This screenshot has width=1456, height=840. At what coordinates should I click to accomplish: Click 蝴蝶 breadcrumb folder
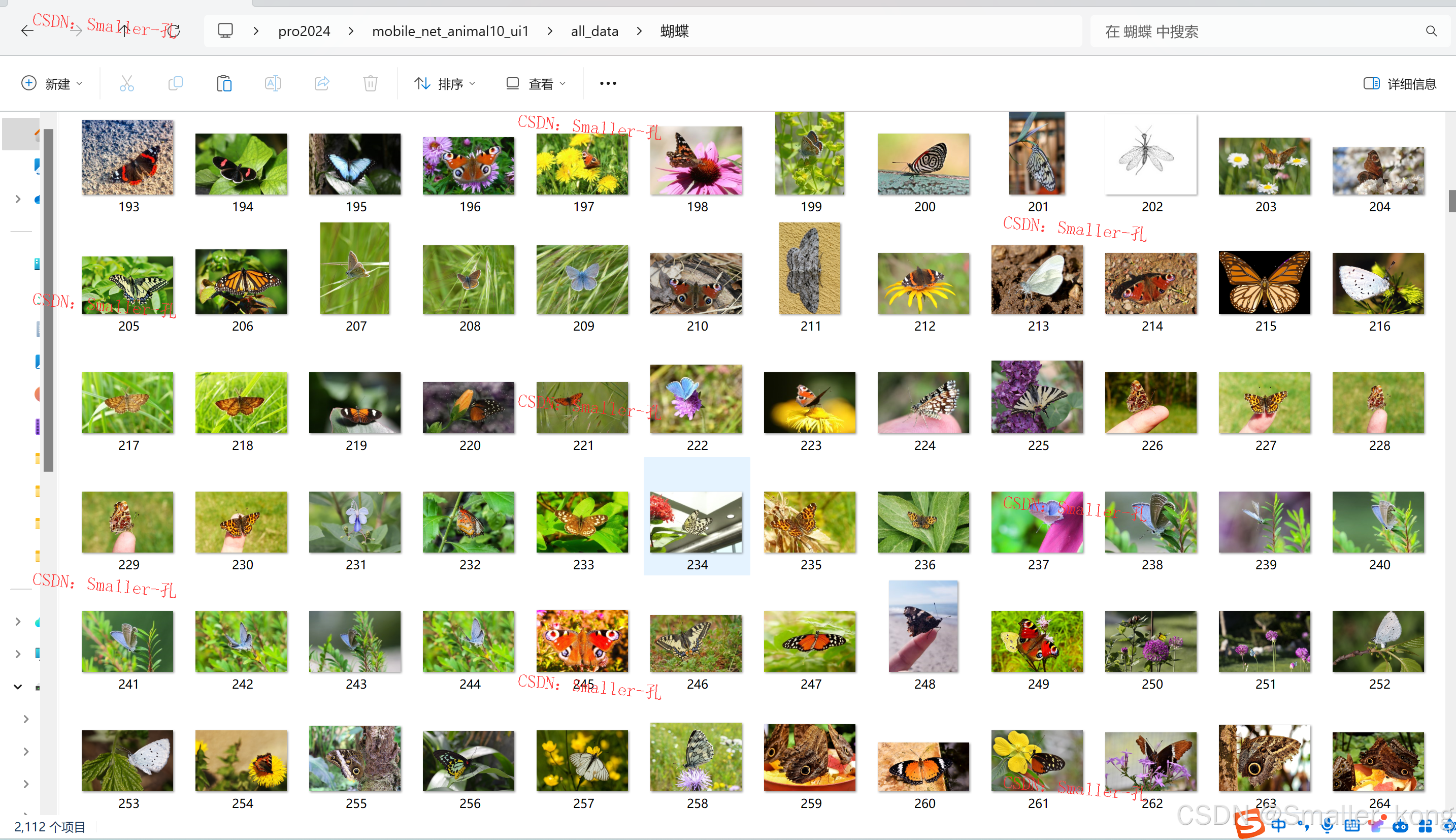click(x=674, y=31)
